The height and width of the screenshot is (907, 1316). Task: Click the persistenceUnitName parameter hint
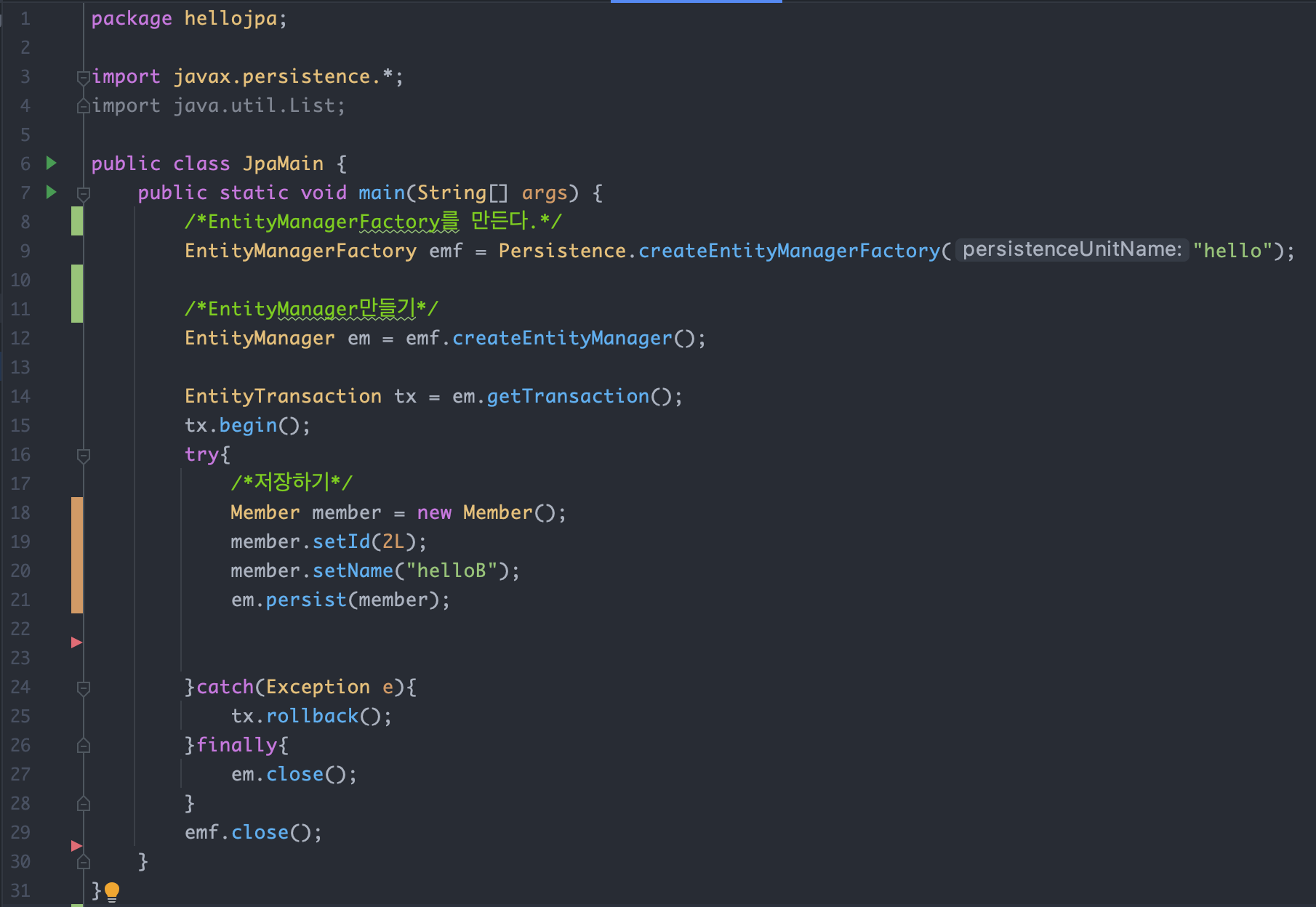click(1072, 250)
